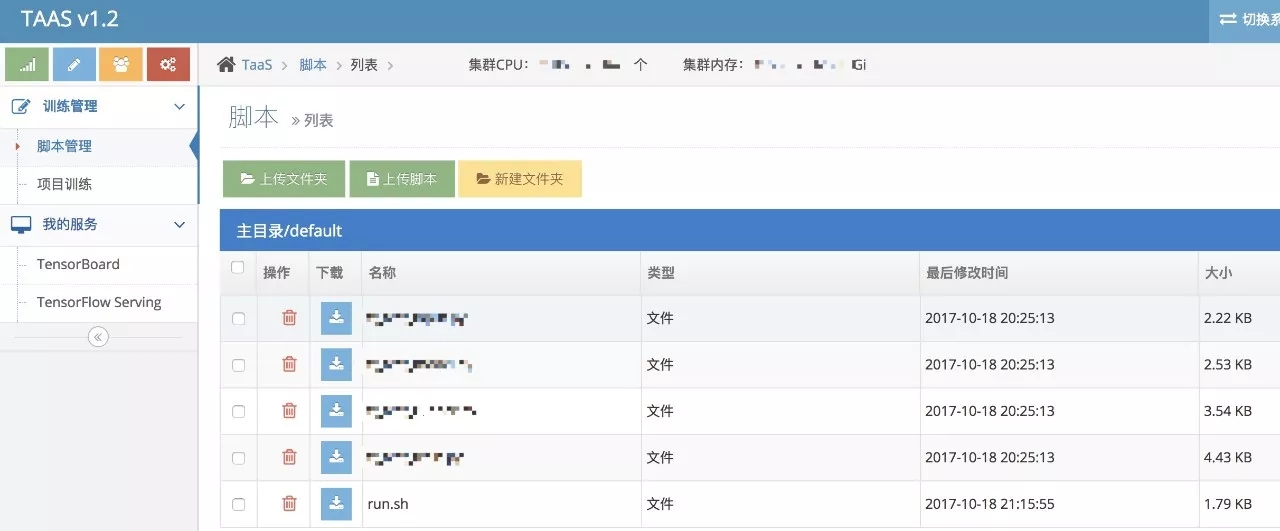This screenshot has width=1280, height=531.
Task: Check the box for the 3.54 KB file
Action: 238,411
